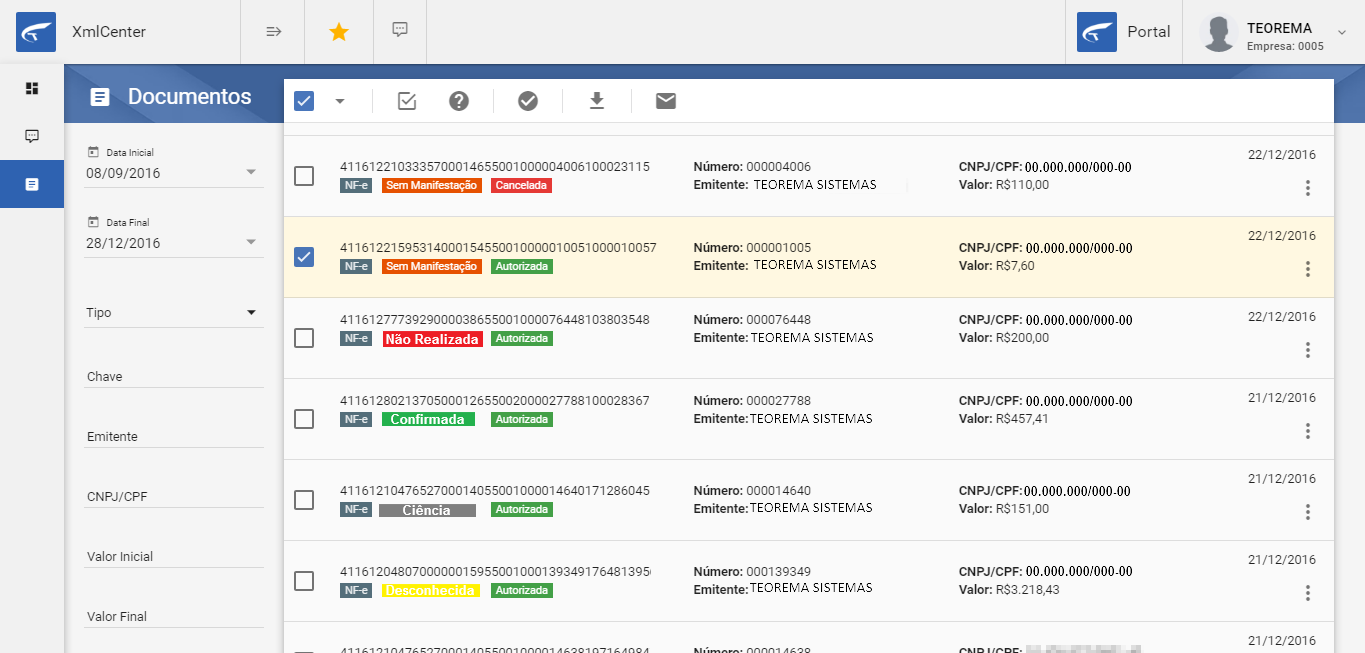Viewport: 1365px width, 653px height.
Task: Click Autorizada tag on document 000014640
Action: (x=522, y=510)
